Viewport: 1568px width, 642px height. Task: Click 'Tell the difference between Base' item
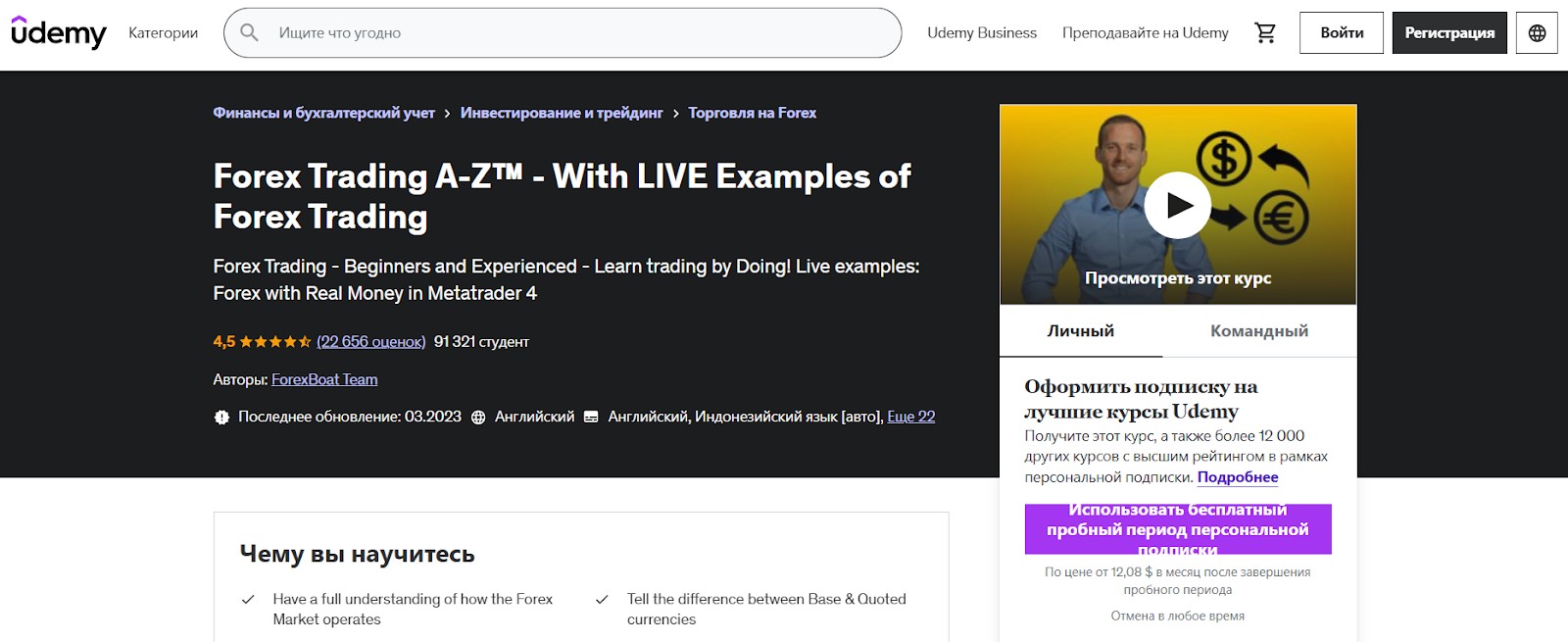pyautogui.click(x=766, y=609)
